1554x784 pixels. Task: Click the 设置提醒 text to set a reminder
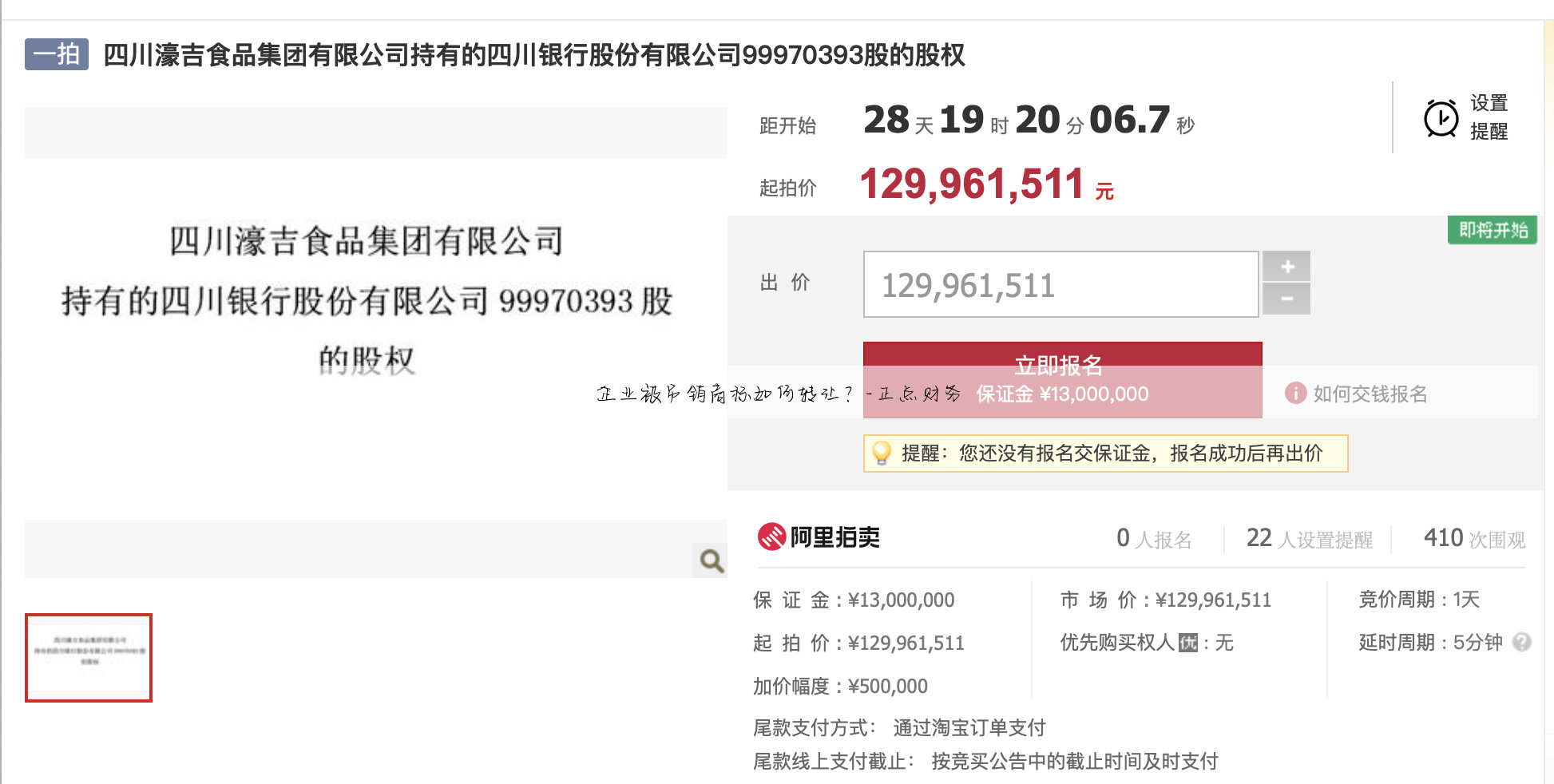tap(1489, 118)
